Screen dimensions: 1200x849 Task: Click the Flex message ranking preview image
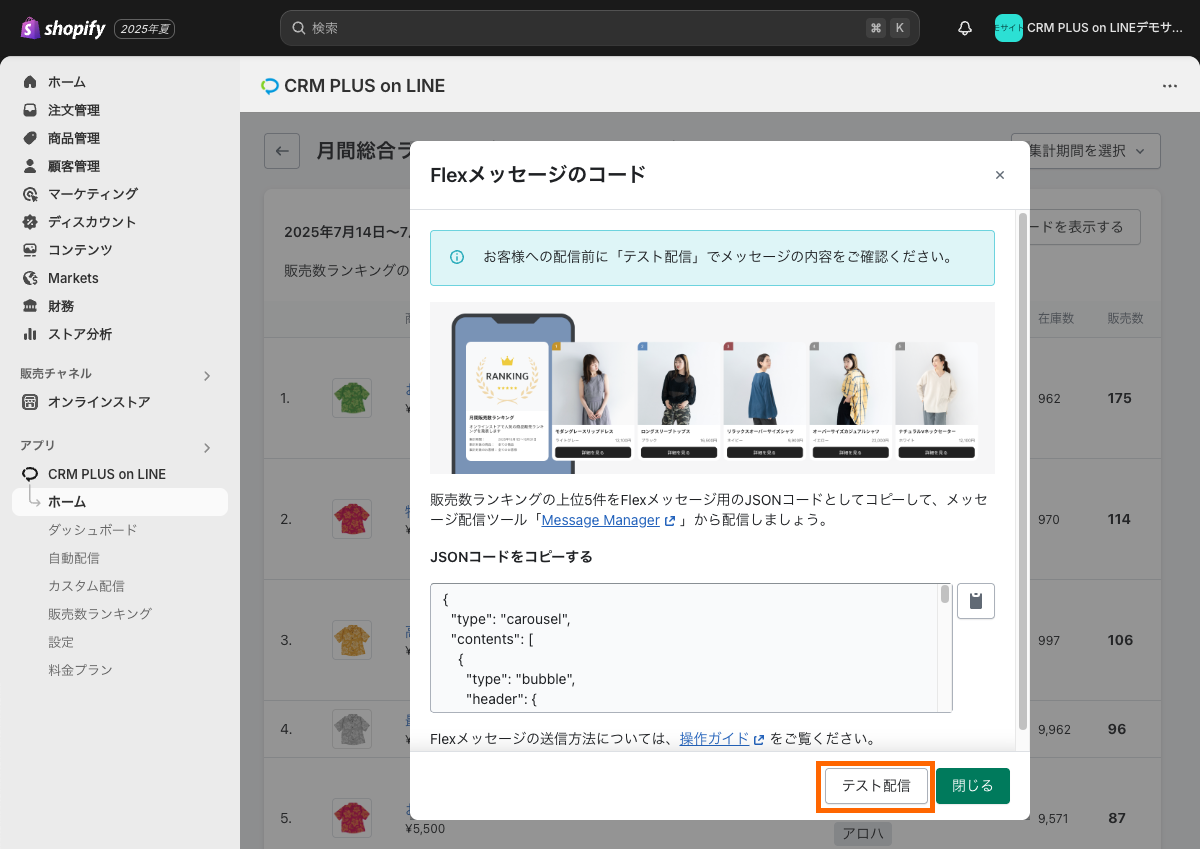[712, 388]
